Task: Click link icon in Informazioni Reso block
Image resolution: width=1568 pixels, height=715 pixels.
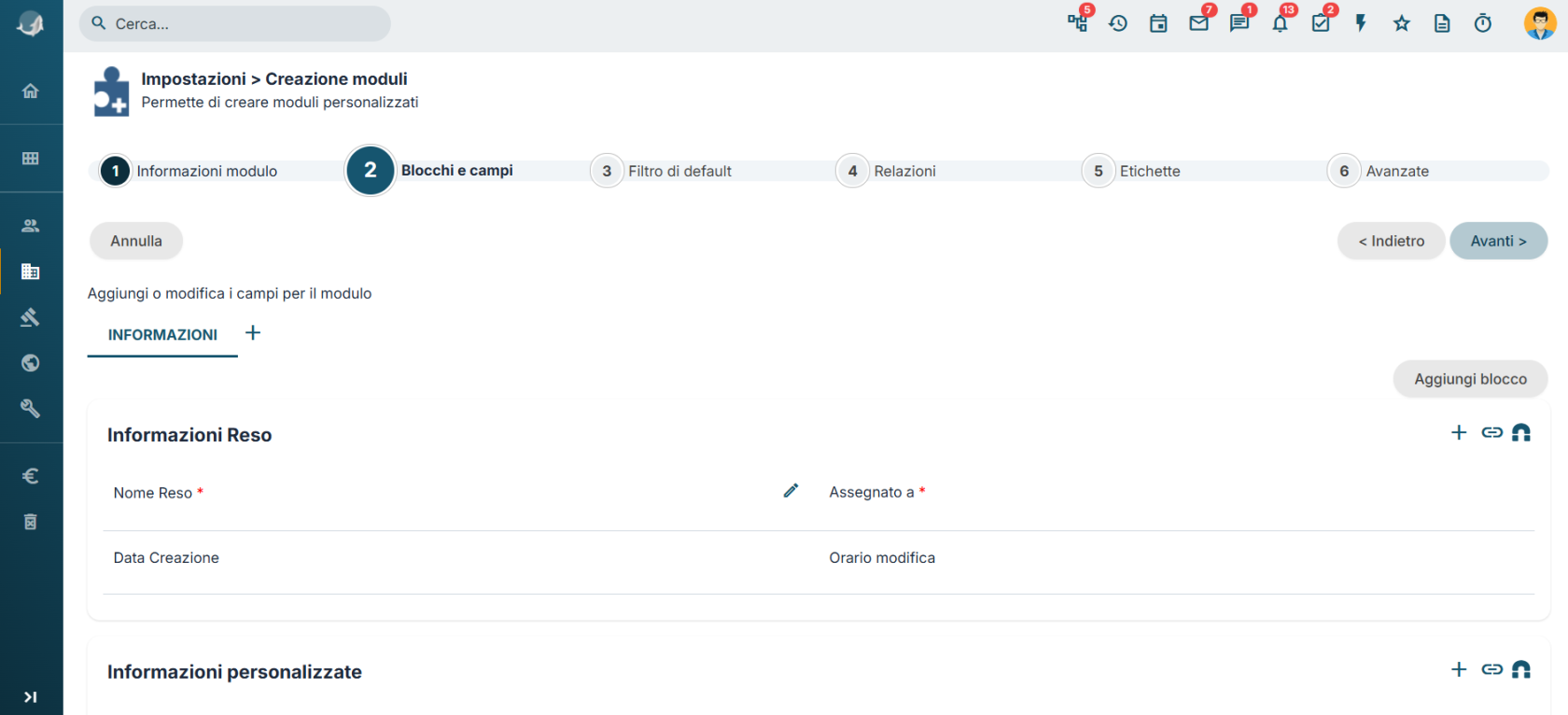Action: [x=1491, y=432]
